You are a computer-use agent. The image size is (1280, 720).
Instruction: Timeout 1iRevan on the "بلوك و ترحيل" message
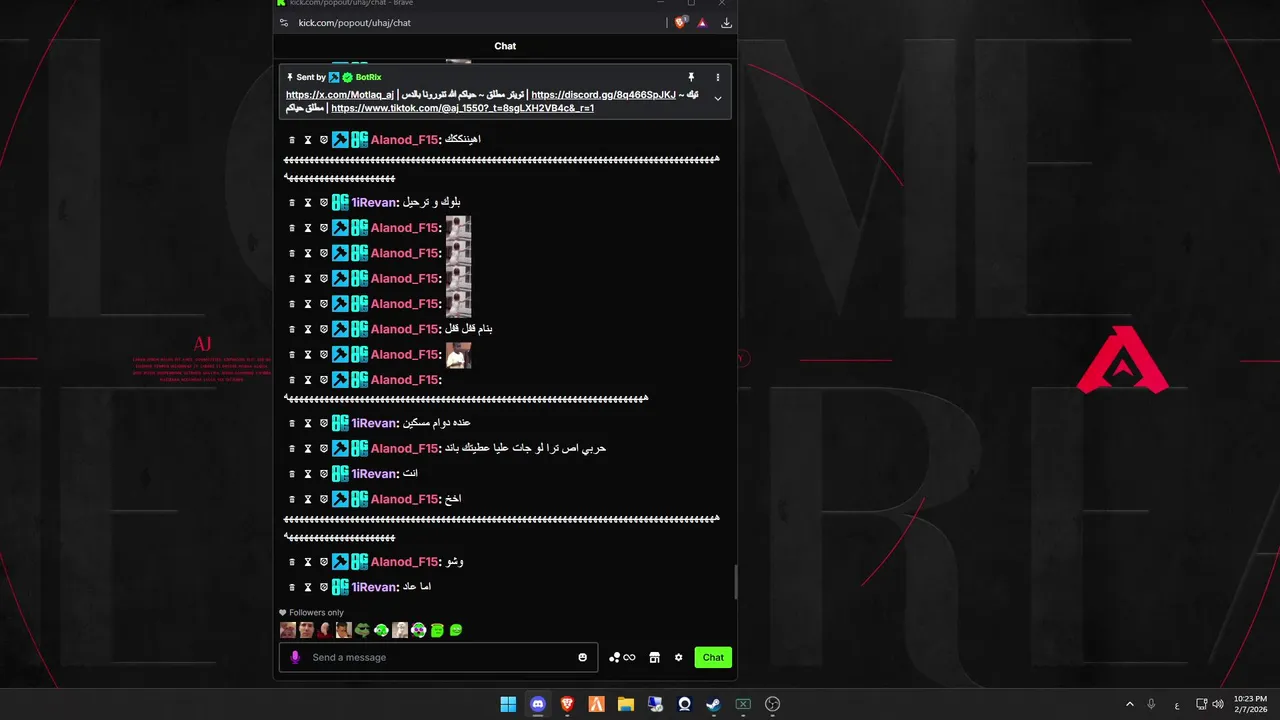click(308, 203)
